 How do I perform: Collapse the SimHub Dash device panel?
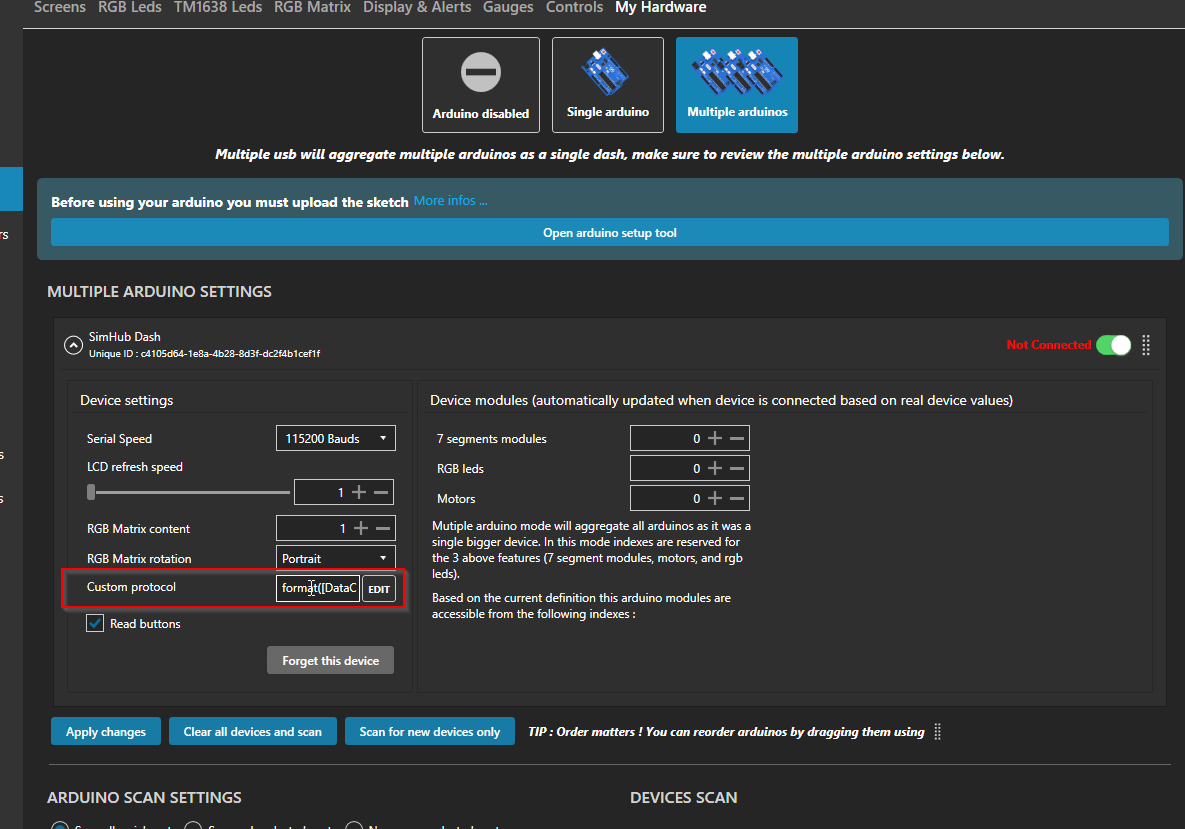tap(73, 344)
